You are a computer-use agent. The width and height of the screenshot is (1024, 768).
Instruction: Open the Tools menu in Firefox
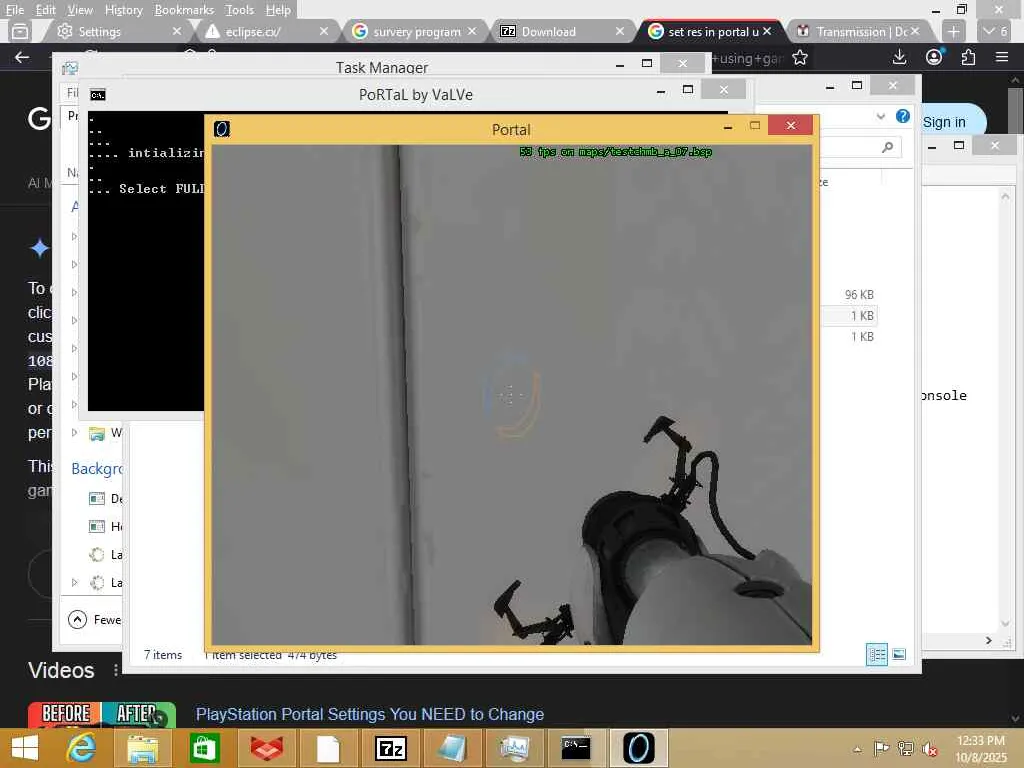[239, 10]
